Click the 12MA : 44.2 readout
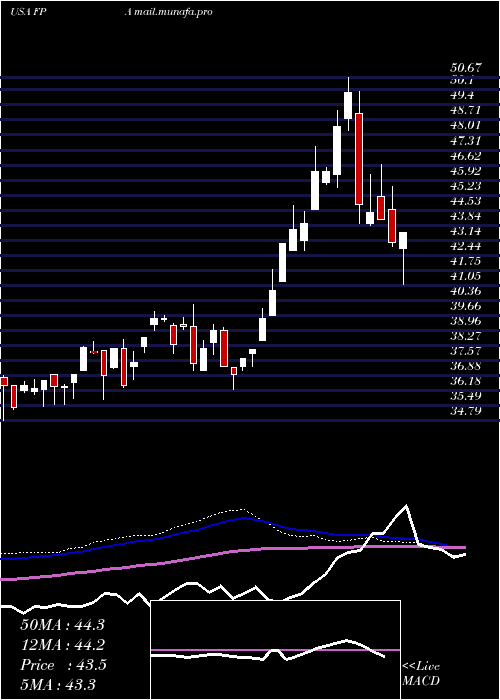This screenshot has height=700, width=500. pyautogui.click(x=62, y=645)
